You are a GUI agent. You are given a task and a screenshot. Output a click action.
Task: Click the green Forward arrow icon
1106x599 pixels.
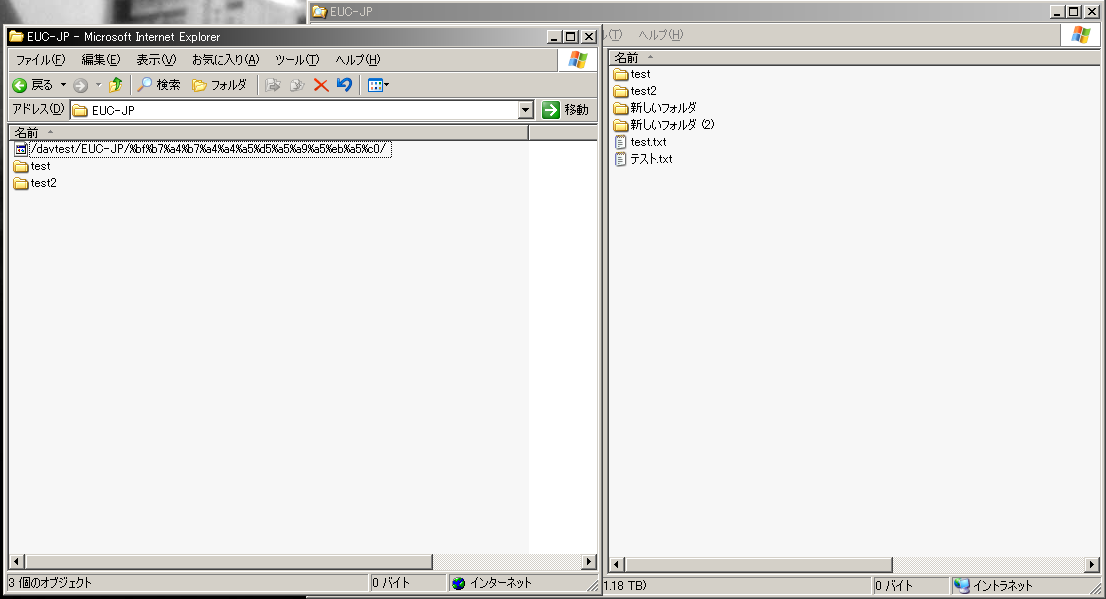(80, 85)
